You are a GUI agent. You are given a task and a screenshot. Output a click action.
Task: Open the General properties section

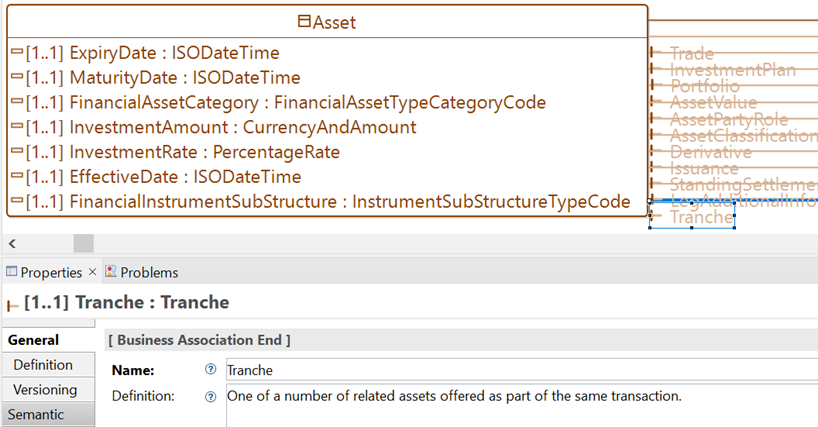49,340
